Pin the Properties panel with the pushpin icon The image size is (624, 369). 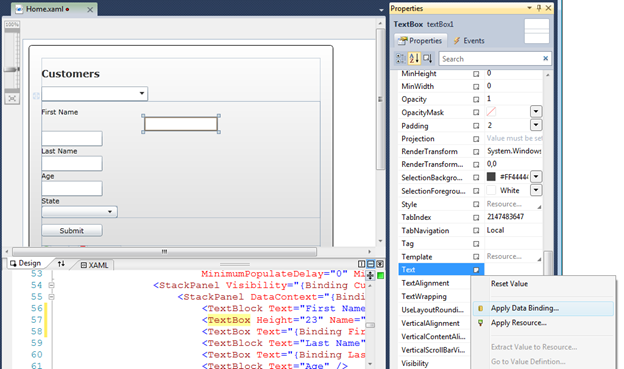pyautogui.click(x=539, y=8)
